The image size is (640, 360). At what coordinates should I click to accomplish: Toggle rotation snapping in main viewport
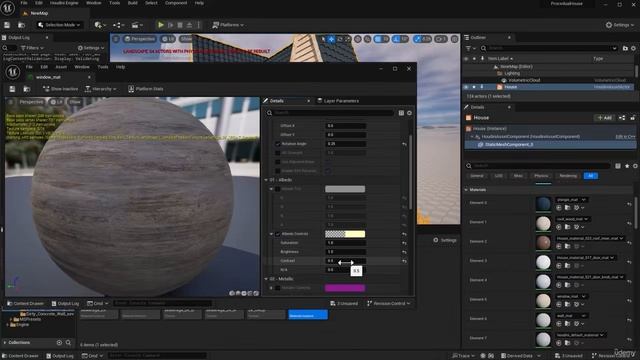(x=396, y=39)
